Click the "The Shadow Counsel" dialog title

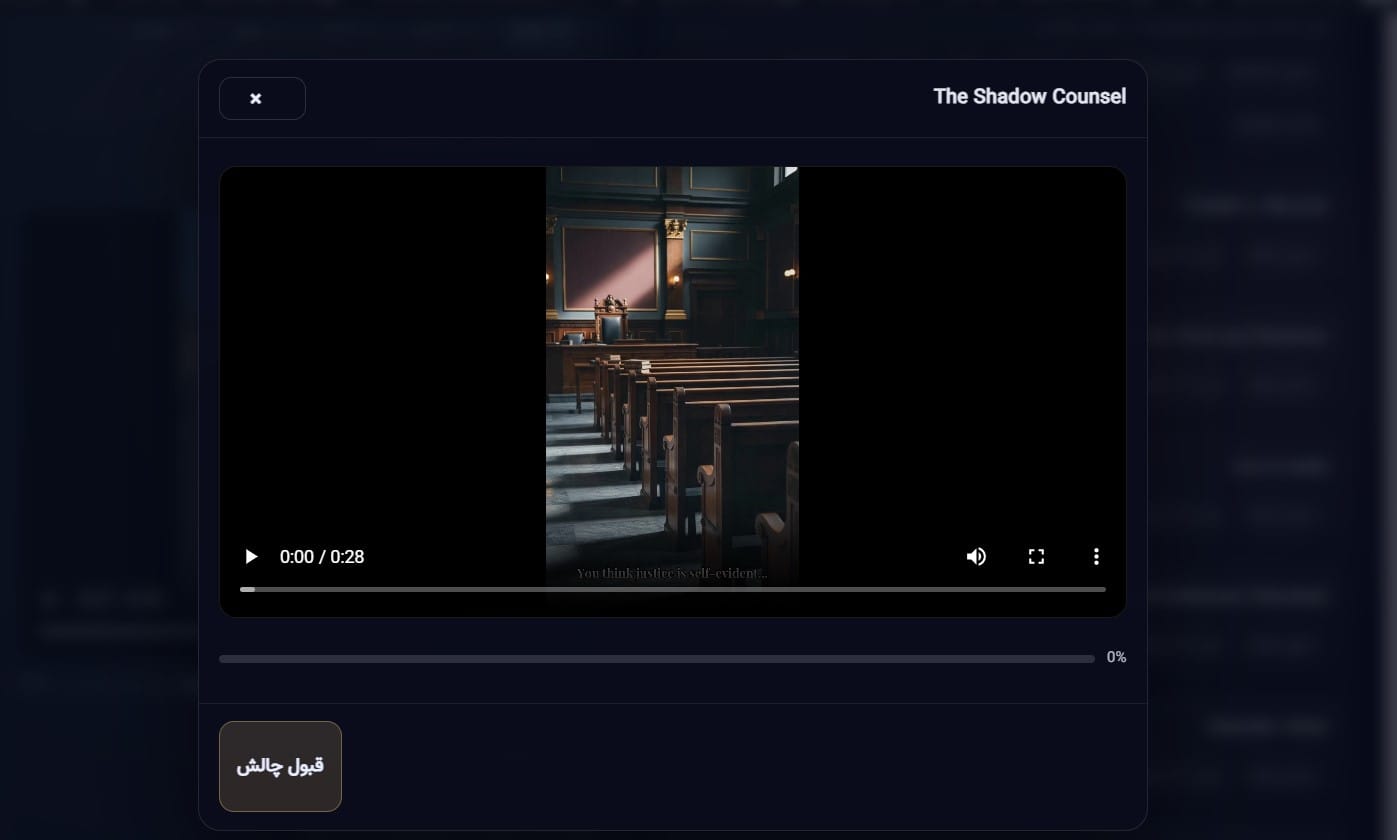point(1029,96)
